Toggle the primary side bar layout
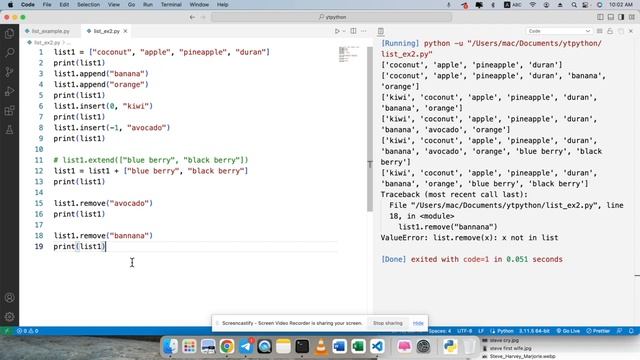Viewport: 640px width, 360px height. click(x=600, y=17)
